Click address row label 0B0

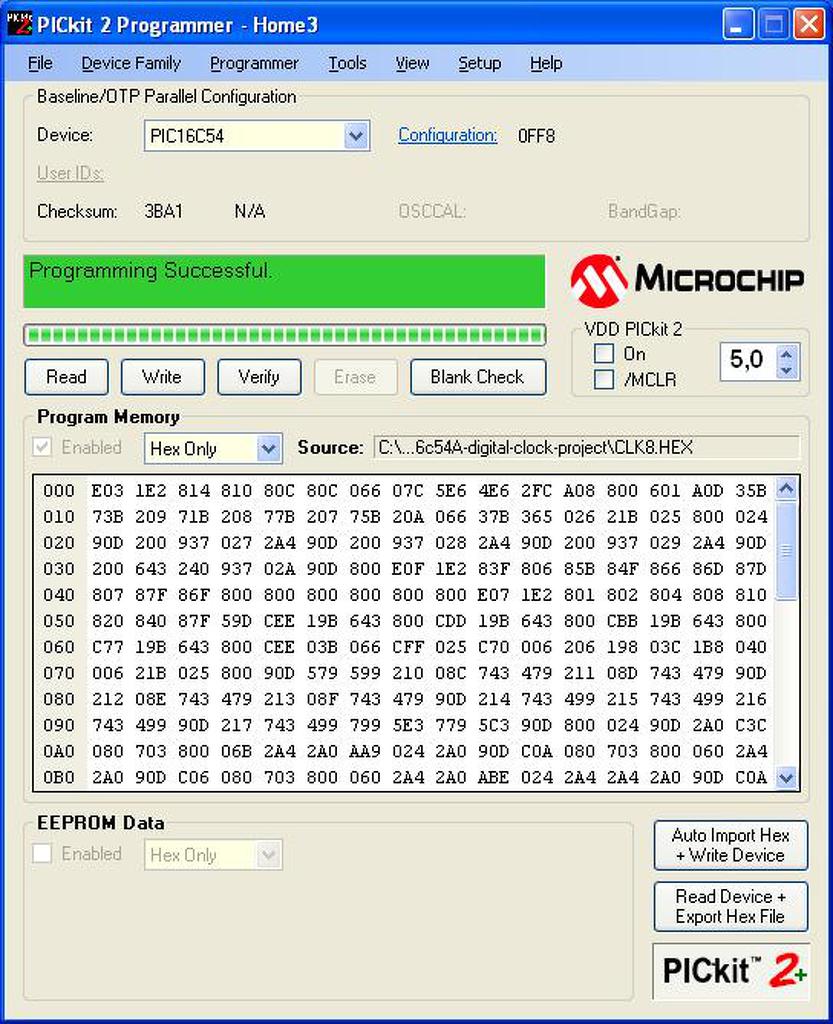coord(59,777)
